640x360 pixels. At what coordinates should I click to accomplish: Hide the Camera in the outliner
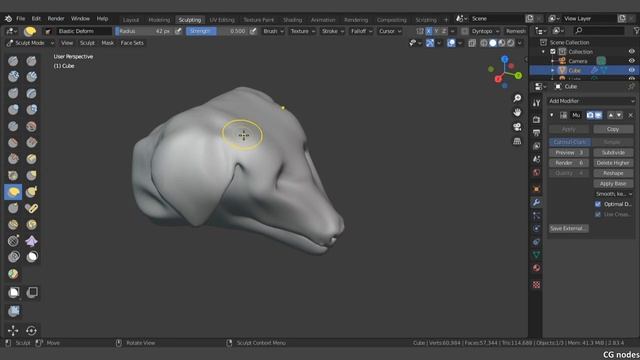click(631, 61)
